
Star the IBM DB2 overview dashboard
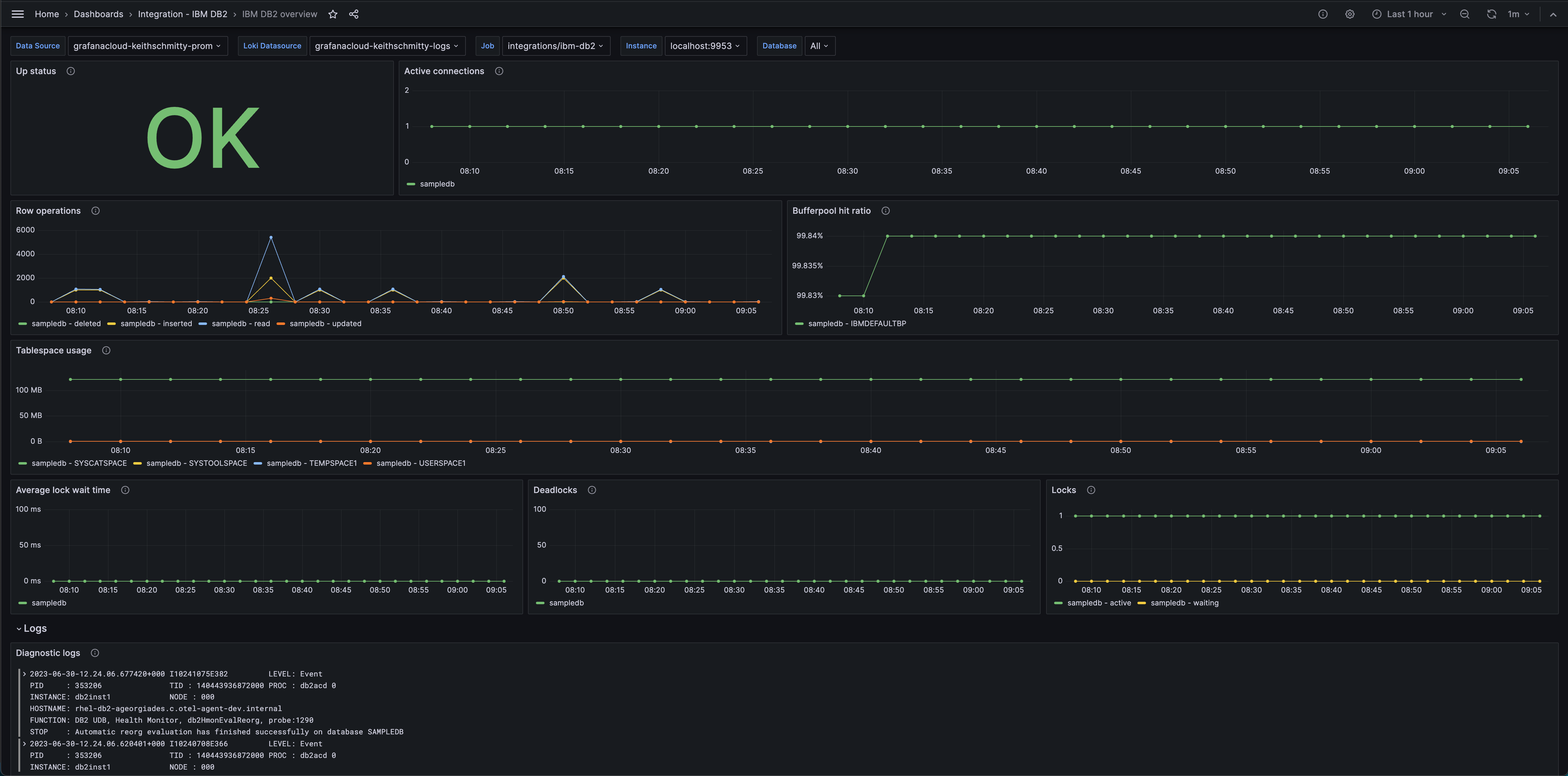[x=332, y=14]
